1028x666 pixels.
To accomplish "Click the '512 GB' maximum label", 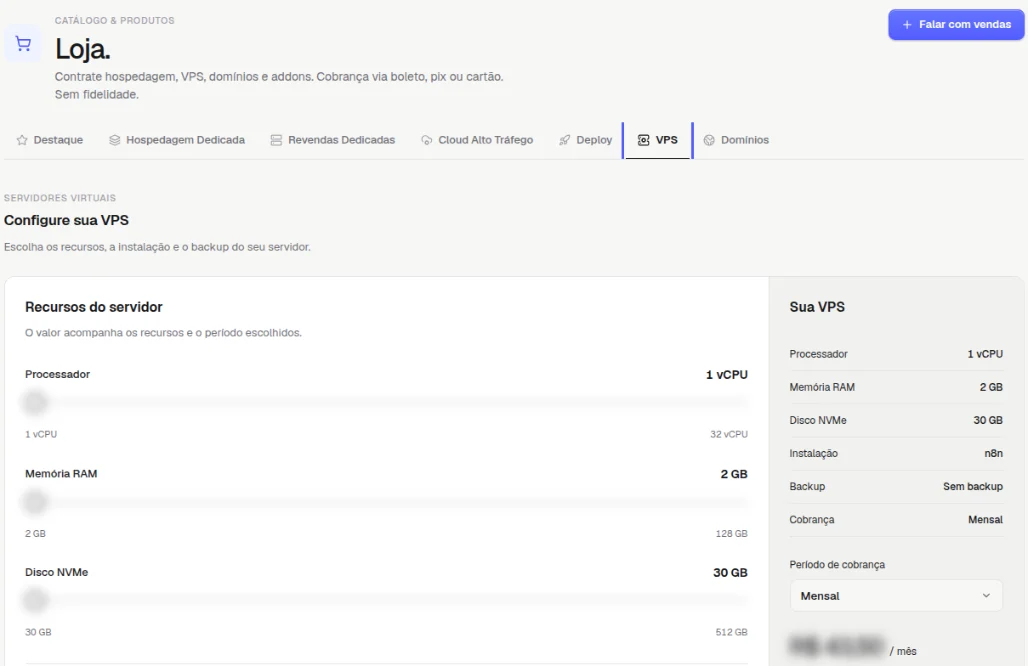I will pyautogui.click(x=732, y=632).
